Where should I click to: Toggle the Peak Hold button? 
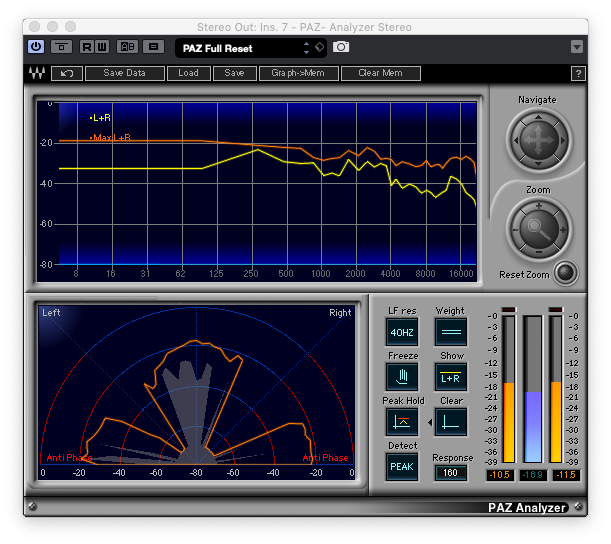pyautogui.click(x=402, y=422)
